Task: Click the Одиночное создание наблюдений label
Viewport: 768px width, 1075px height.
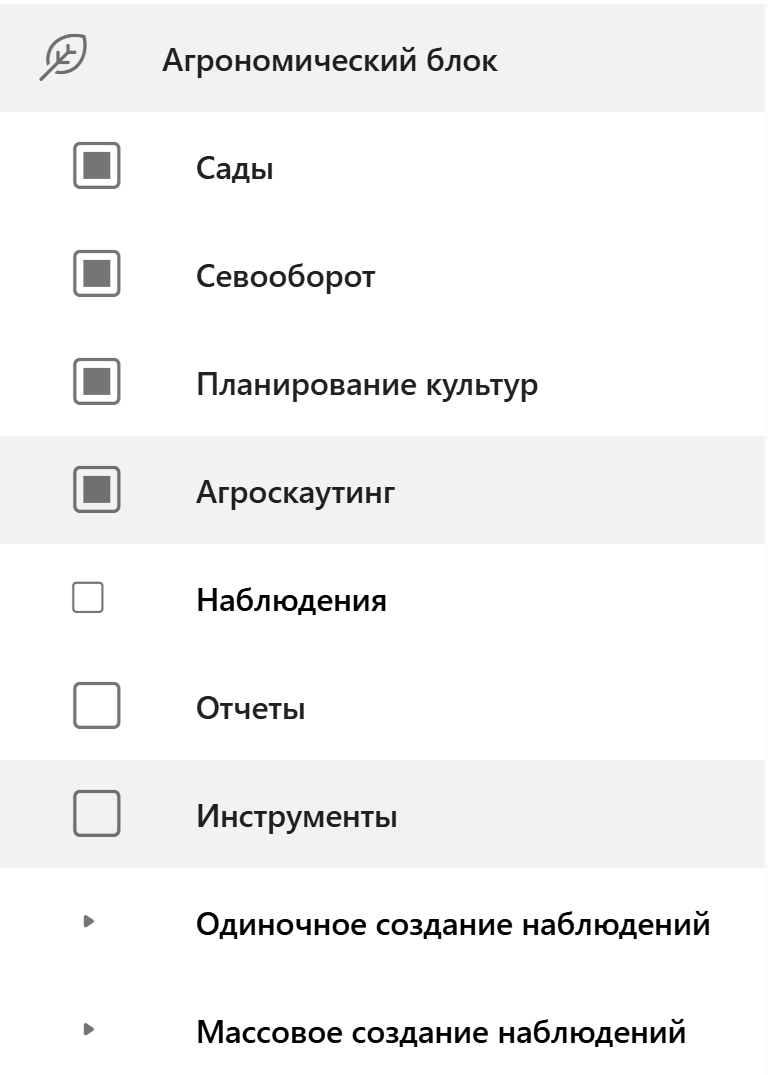Action: point(453,925)
